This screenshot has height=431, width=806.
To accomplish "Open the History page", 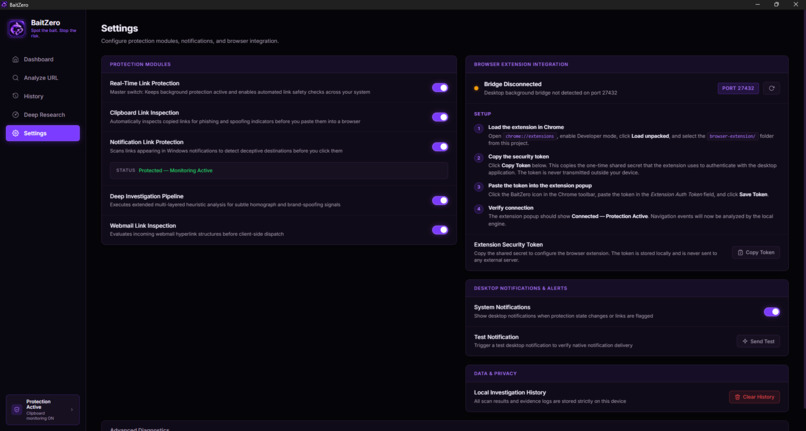I will [43, 96].
